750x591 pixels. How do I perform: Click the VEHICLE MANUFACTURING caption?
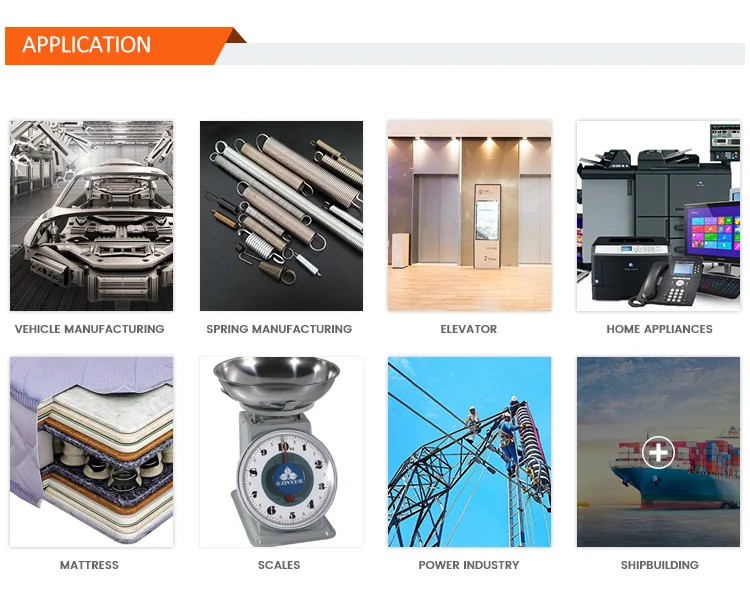tap(89, 329)
